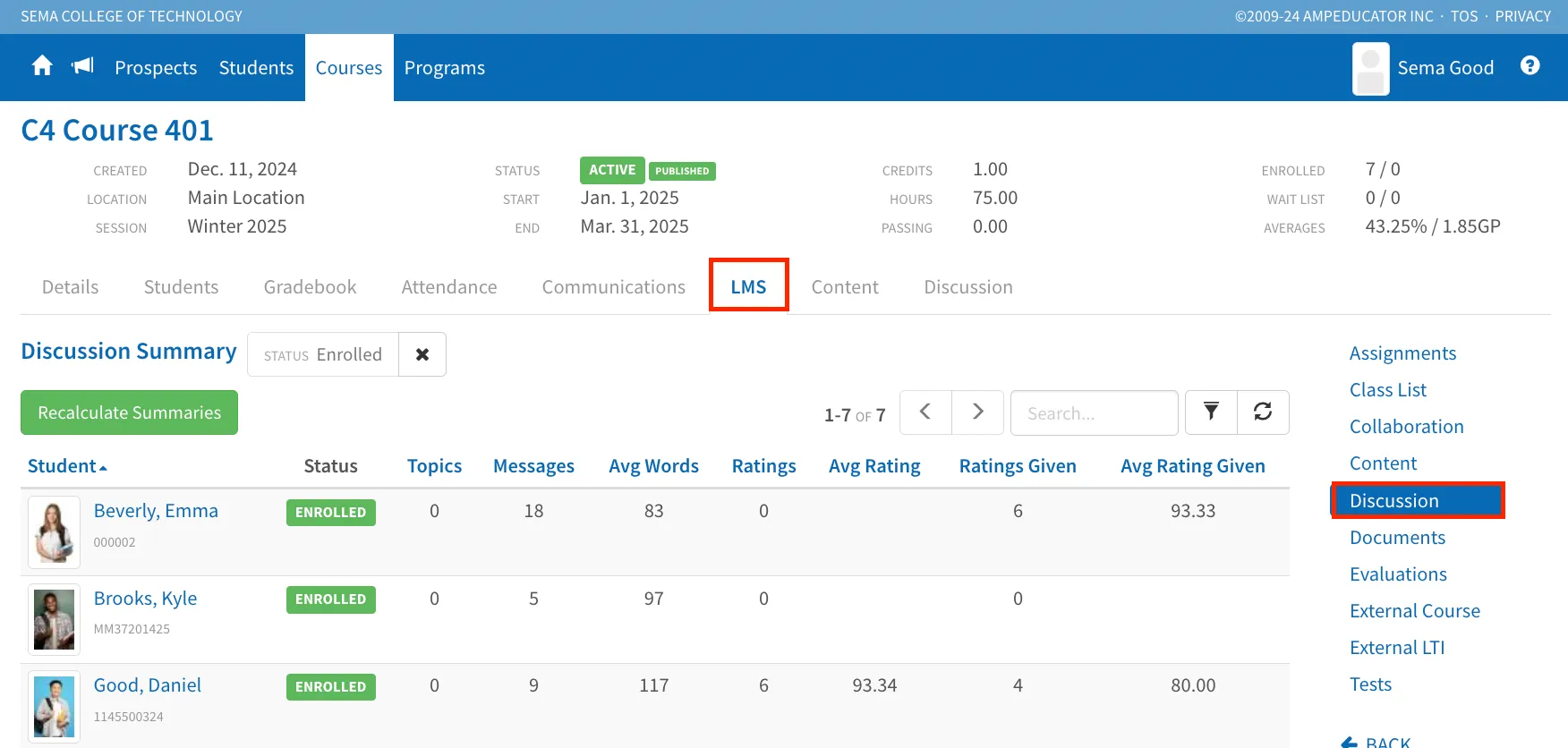Open Documents in the sidebar
Image resolution: width=1568 pixels, height=748 pixels.
click(x=1397, y=538)
